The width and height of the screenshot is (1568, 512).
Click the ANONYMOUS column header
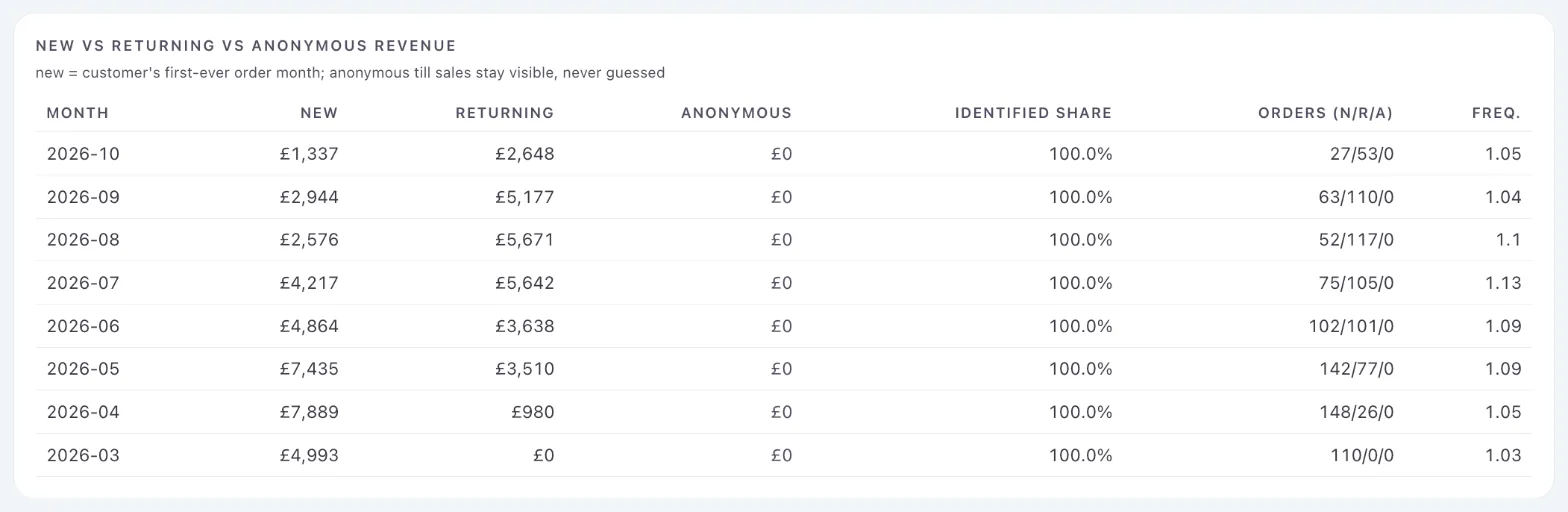click(736, 113)
